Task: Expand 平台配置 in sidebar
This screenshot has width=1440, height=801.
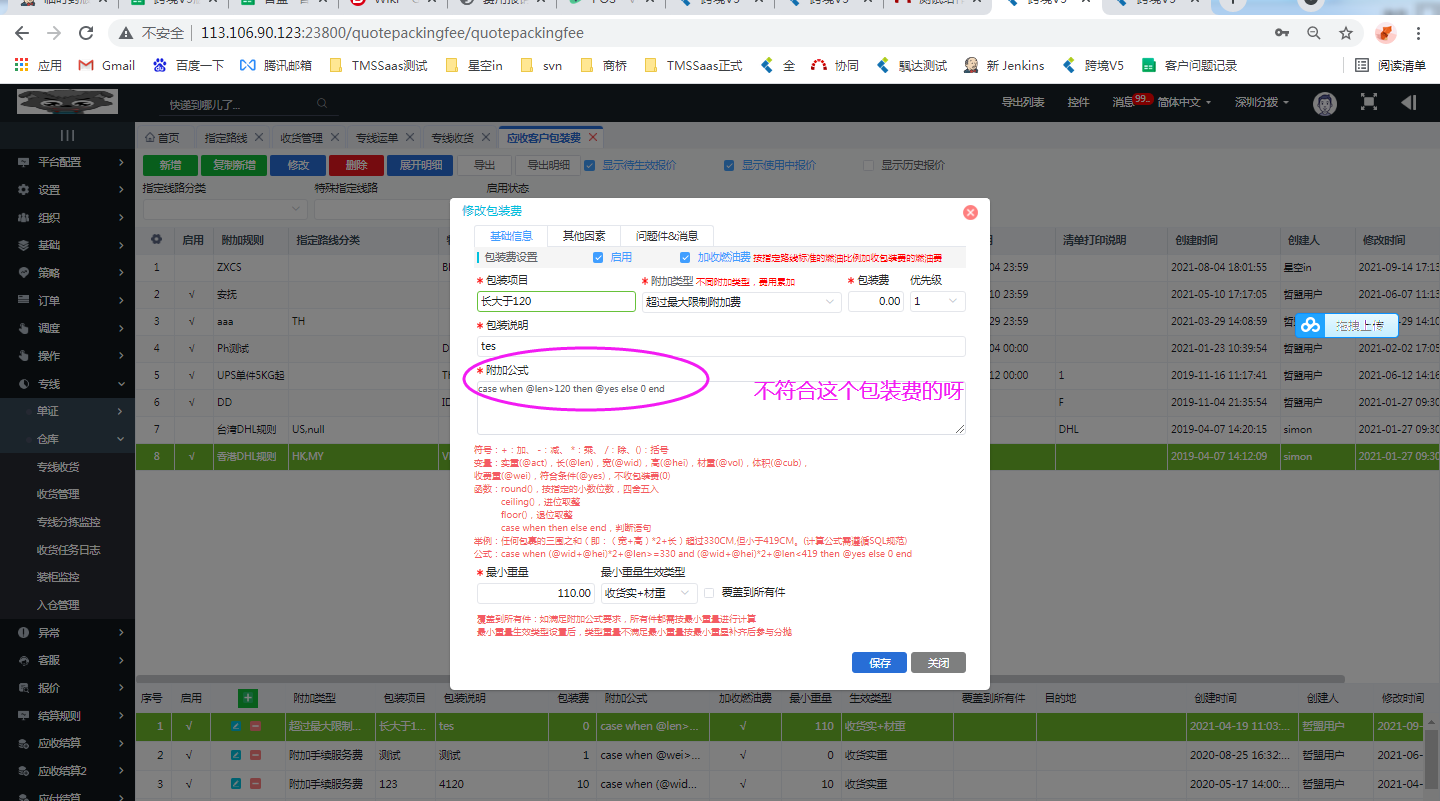Action: pos(67,162)
